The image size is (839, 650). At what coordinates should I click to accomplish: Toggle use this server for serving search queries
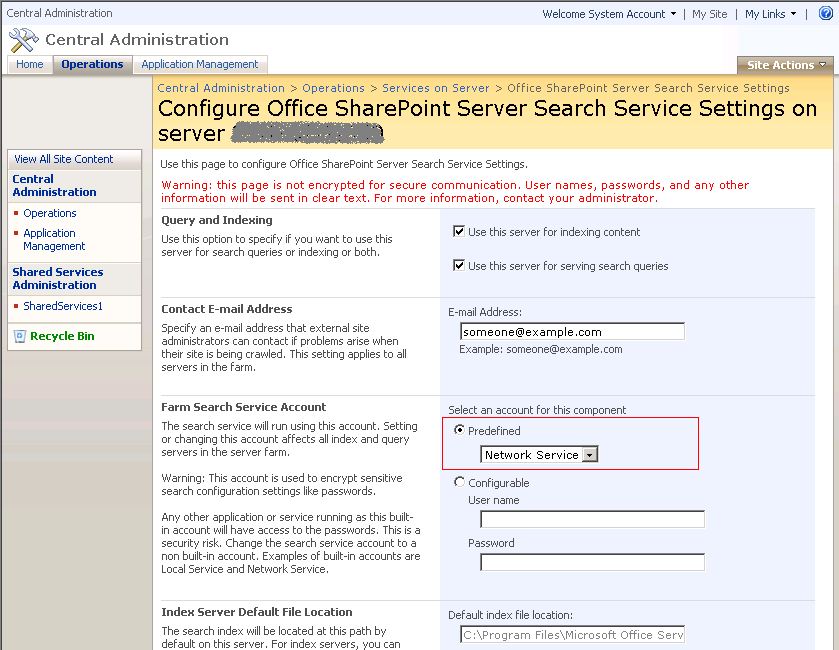pyautogui.click(x=459, y=265)
